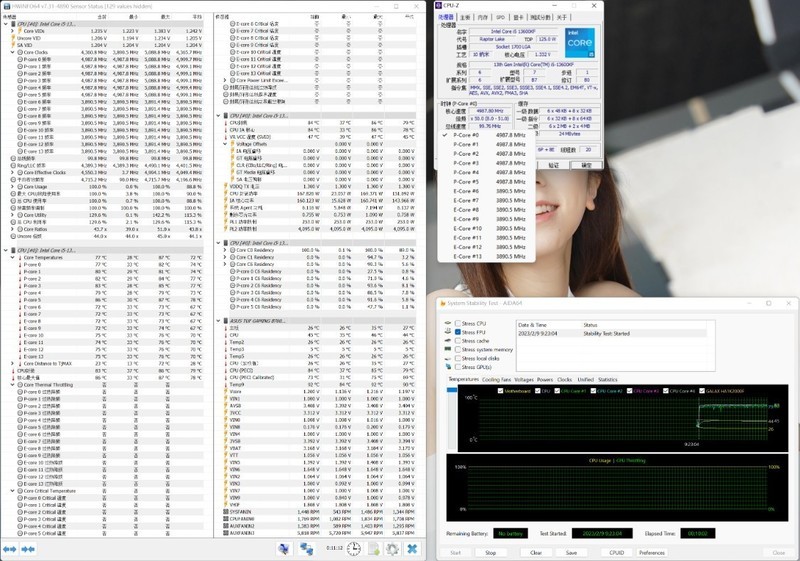Open the SPD tab in CPU-Z
The height and width of the screenshot is (561, 800).
(500, 17)
